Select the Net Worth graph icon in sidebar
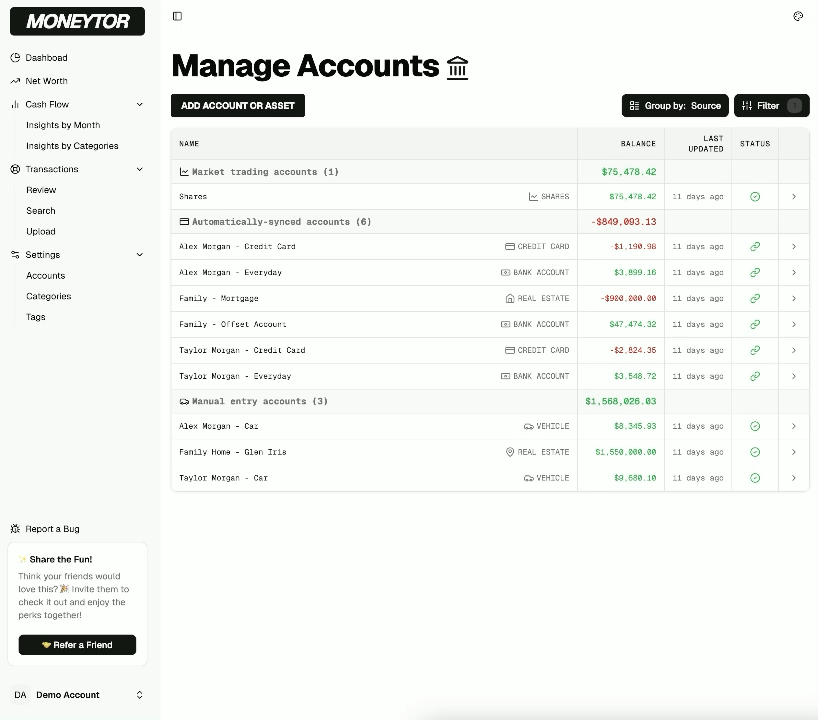This screenshot has height=720, width=818. [14, 81]
